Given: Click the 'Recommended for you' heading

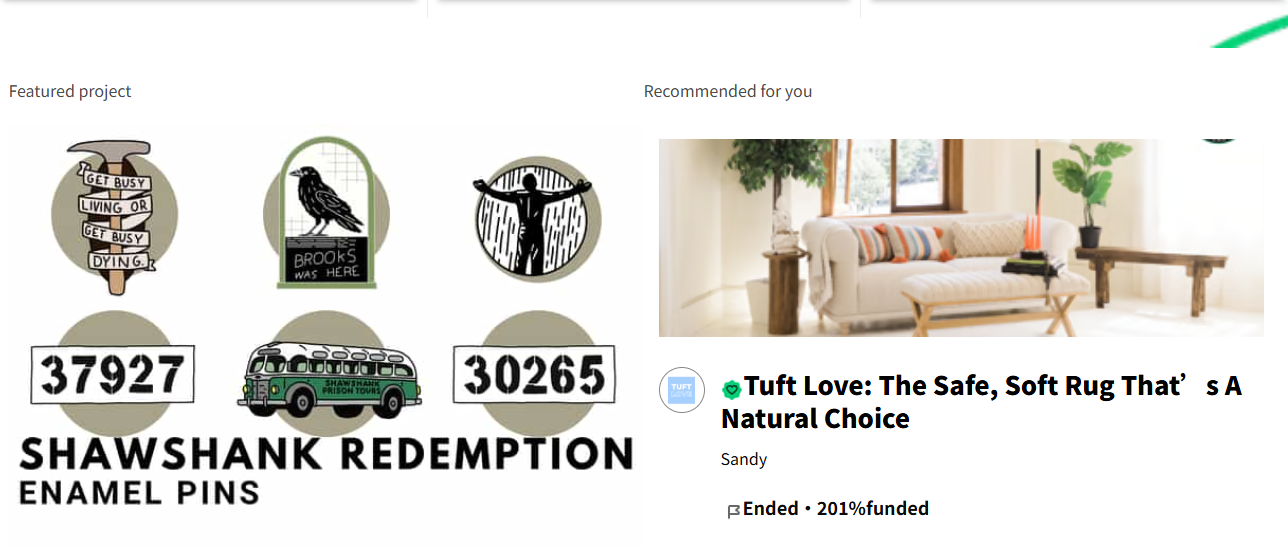Looking at the screenshot, I should (728, 91).
